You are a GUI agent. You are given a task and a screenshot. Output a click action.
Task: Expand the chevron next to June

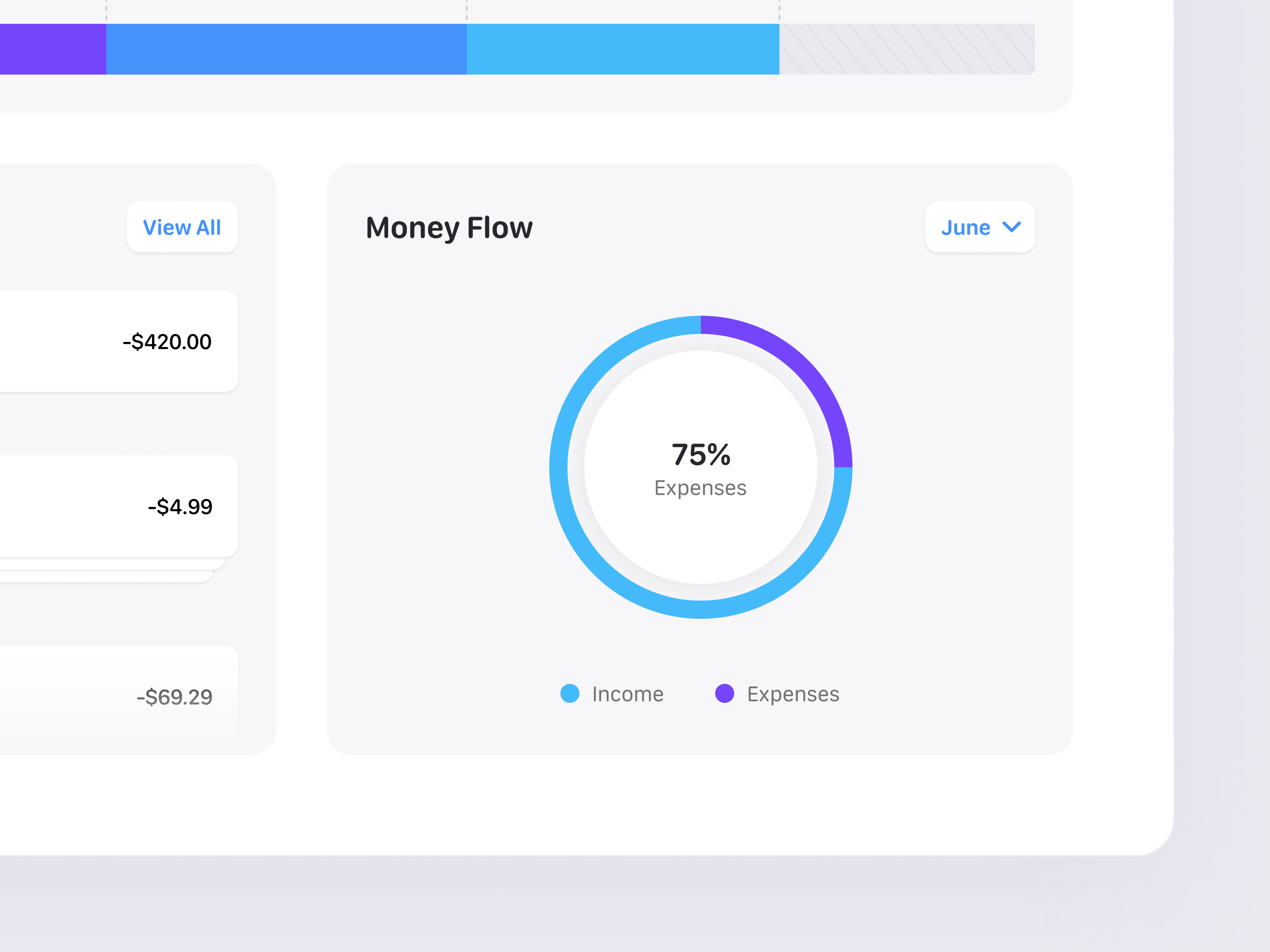point(1012,227)
